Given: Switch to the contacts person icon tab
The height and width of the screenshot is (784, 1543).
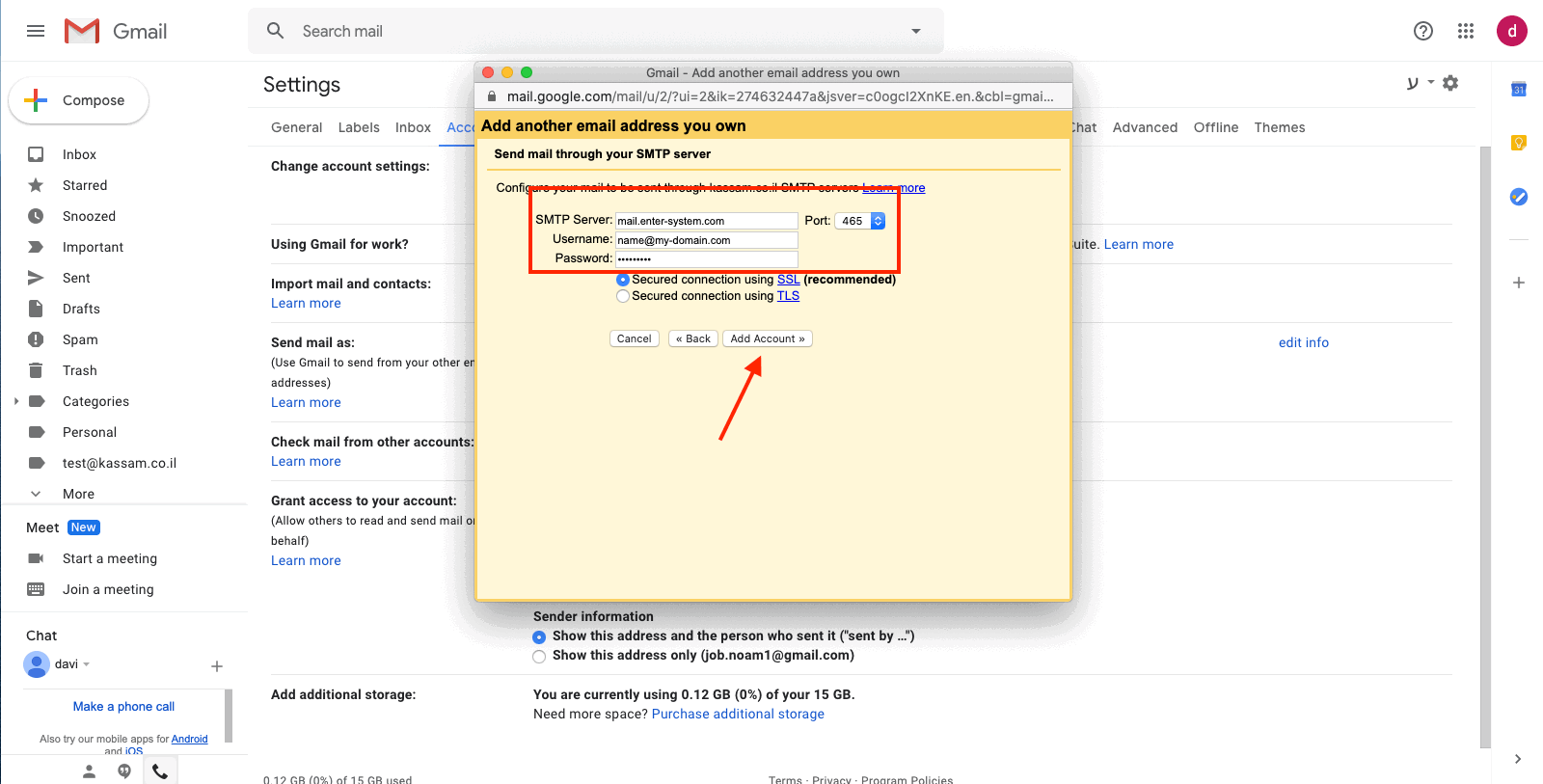Looking at the screenshot, I should [89, 770].
